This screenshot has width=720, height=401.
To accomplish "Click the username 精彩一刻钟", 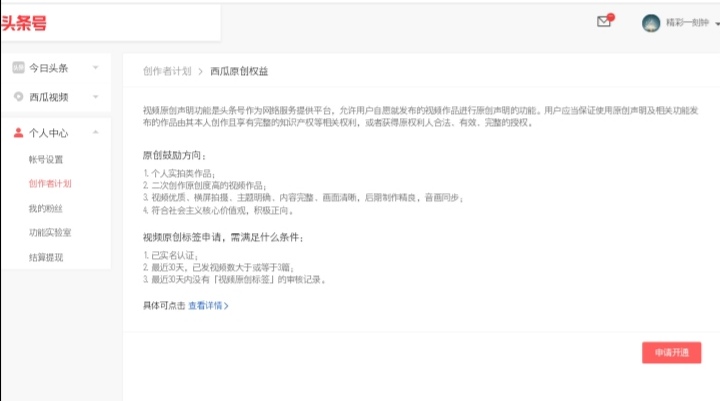I will [687, 23].
